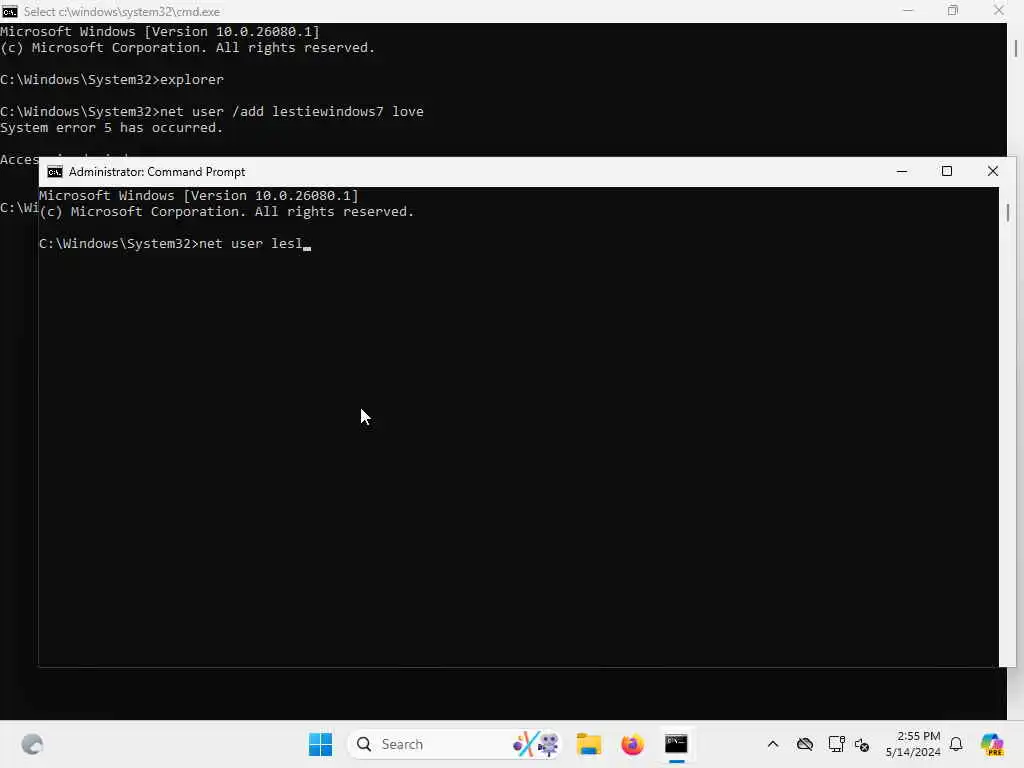Click the 'Administrator: Command Prompt' title text

[157, 172]
